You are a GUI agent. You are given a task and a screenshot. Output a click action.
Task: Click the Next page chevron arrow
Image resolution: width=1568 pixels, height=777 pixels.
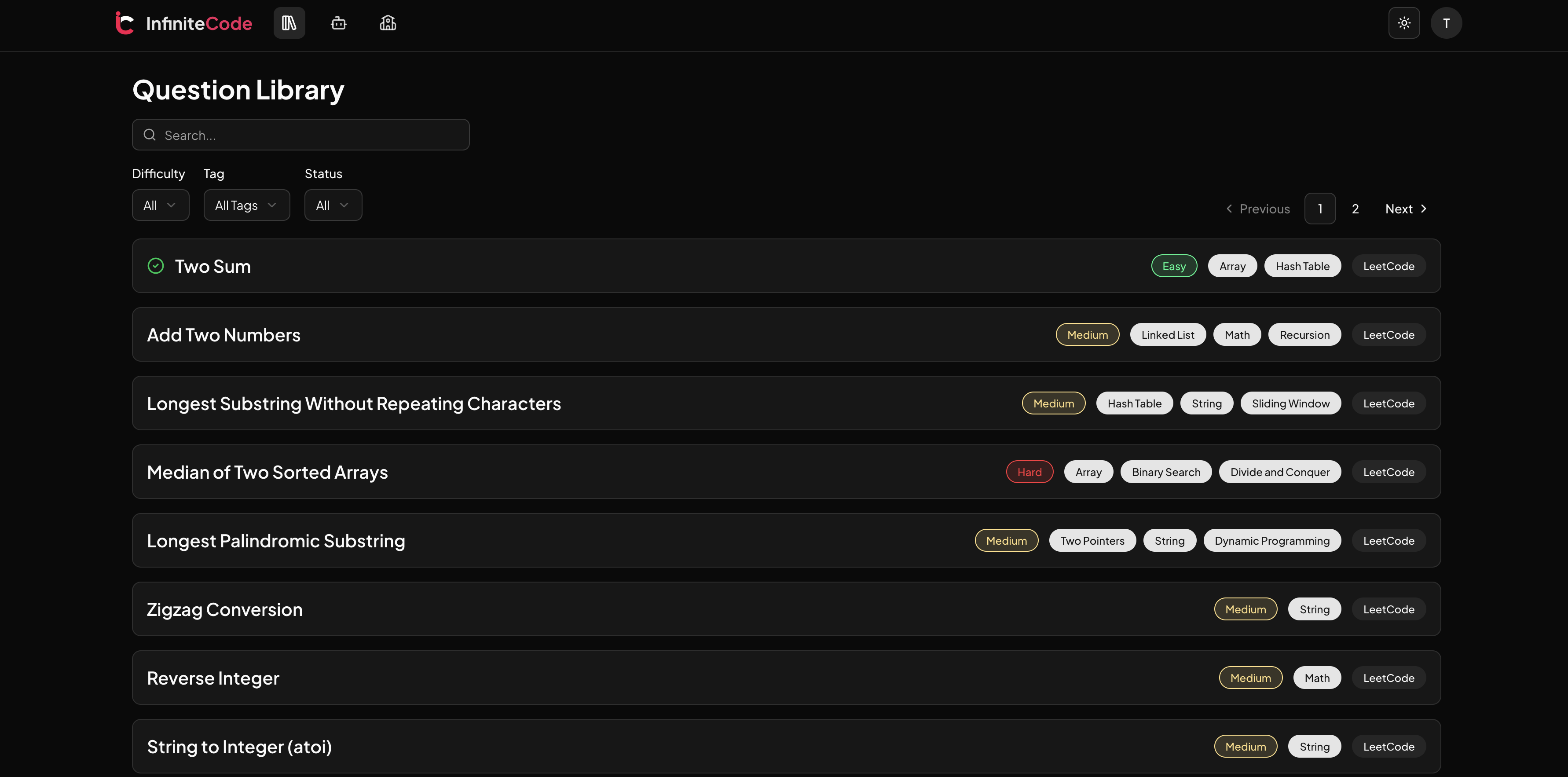1423,209
